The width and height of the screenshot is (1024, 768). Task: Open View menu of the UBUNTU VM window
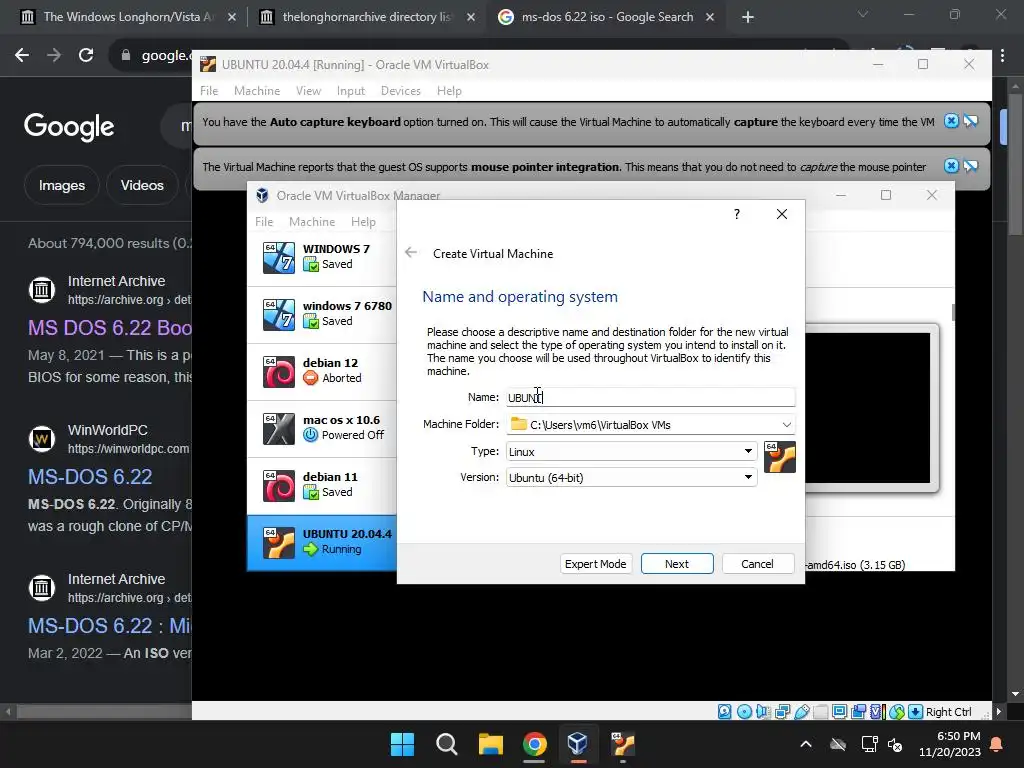pos(308,91)
